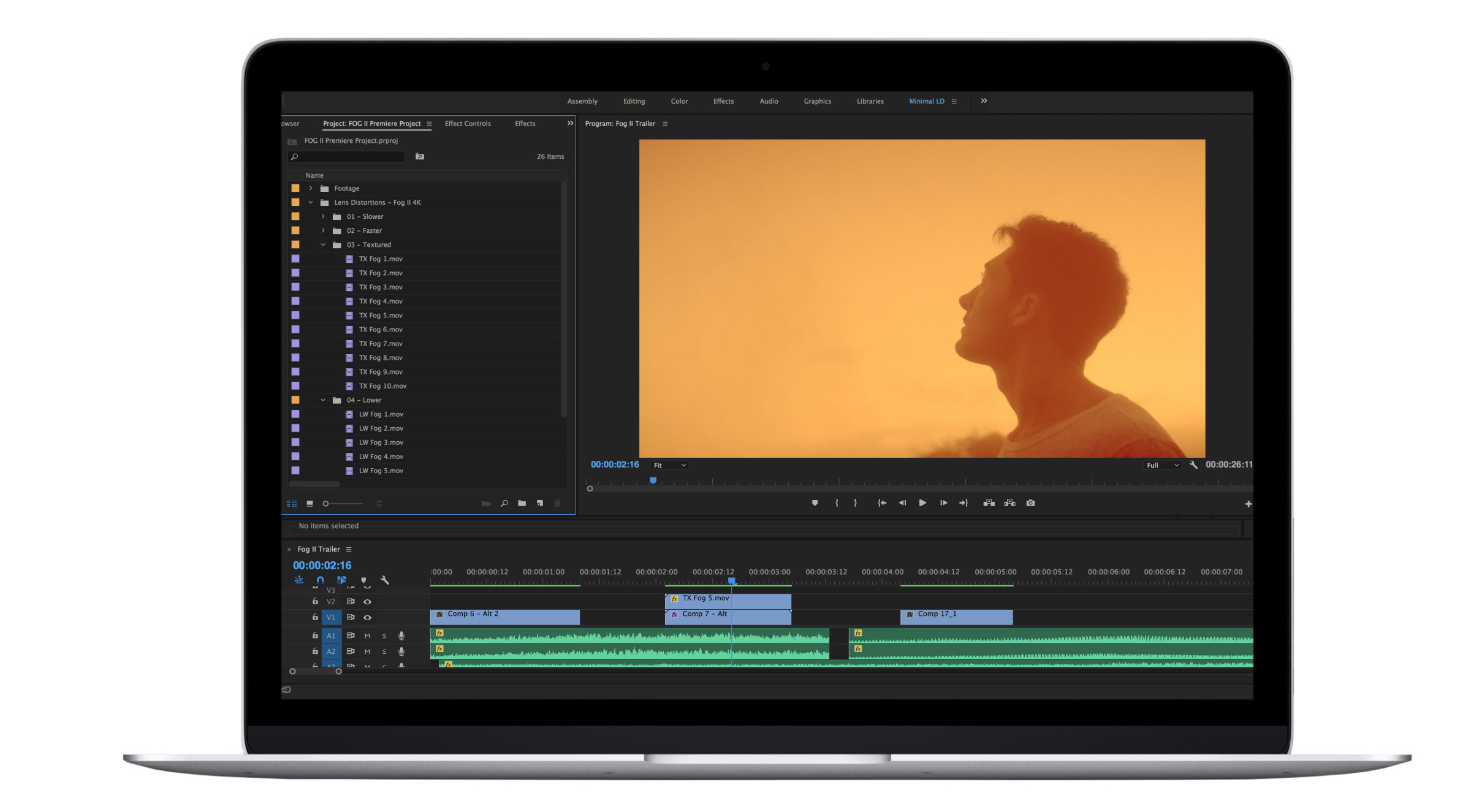Collapse the Lens Distortions – Fog II 4K bin
The height and width of the screenshot is (812, 1471).
[x=311, y=202]
